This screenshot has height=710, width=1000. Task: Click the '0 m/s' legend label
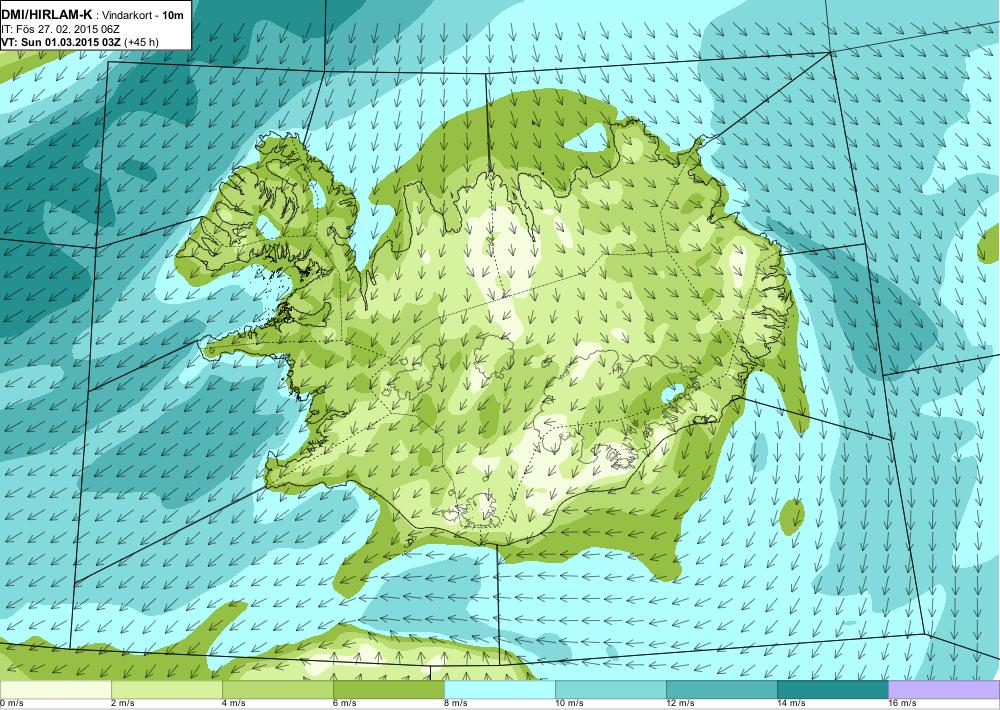[11, 703]
